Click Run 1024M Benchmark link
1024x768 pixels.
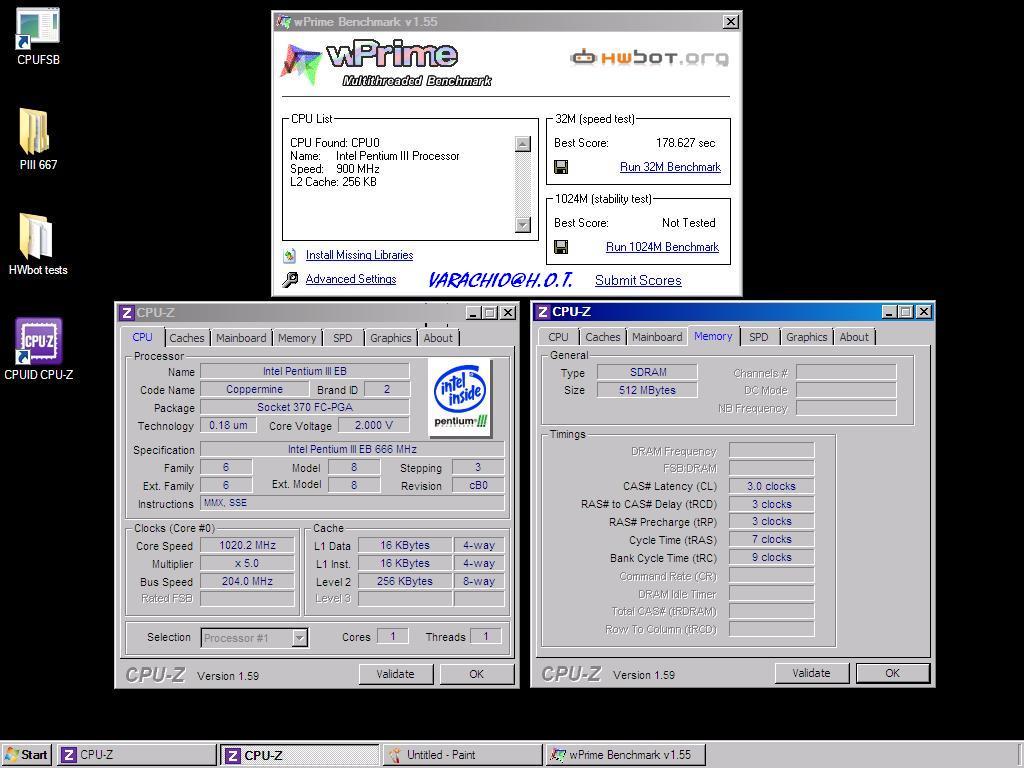tap(662, 247)
